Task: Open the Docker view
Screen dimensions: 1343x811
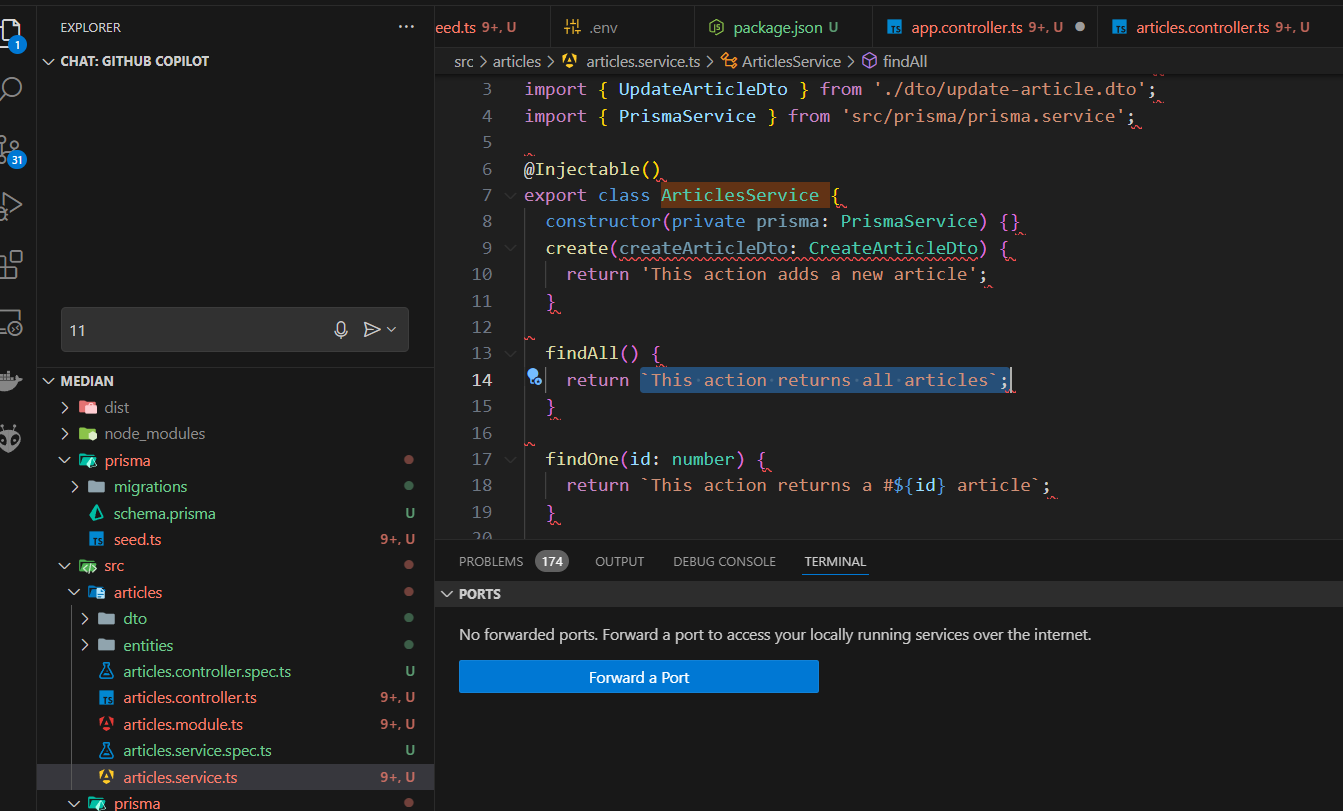Action: coord(10,381)
